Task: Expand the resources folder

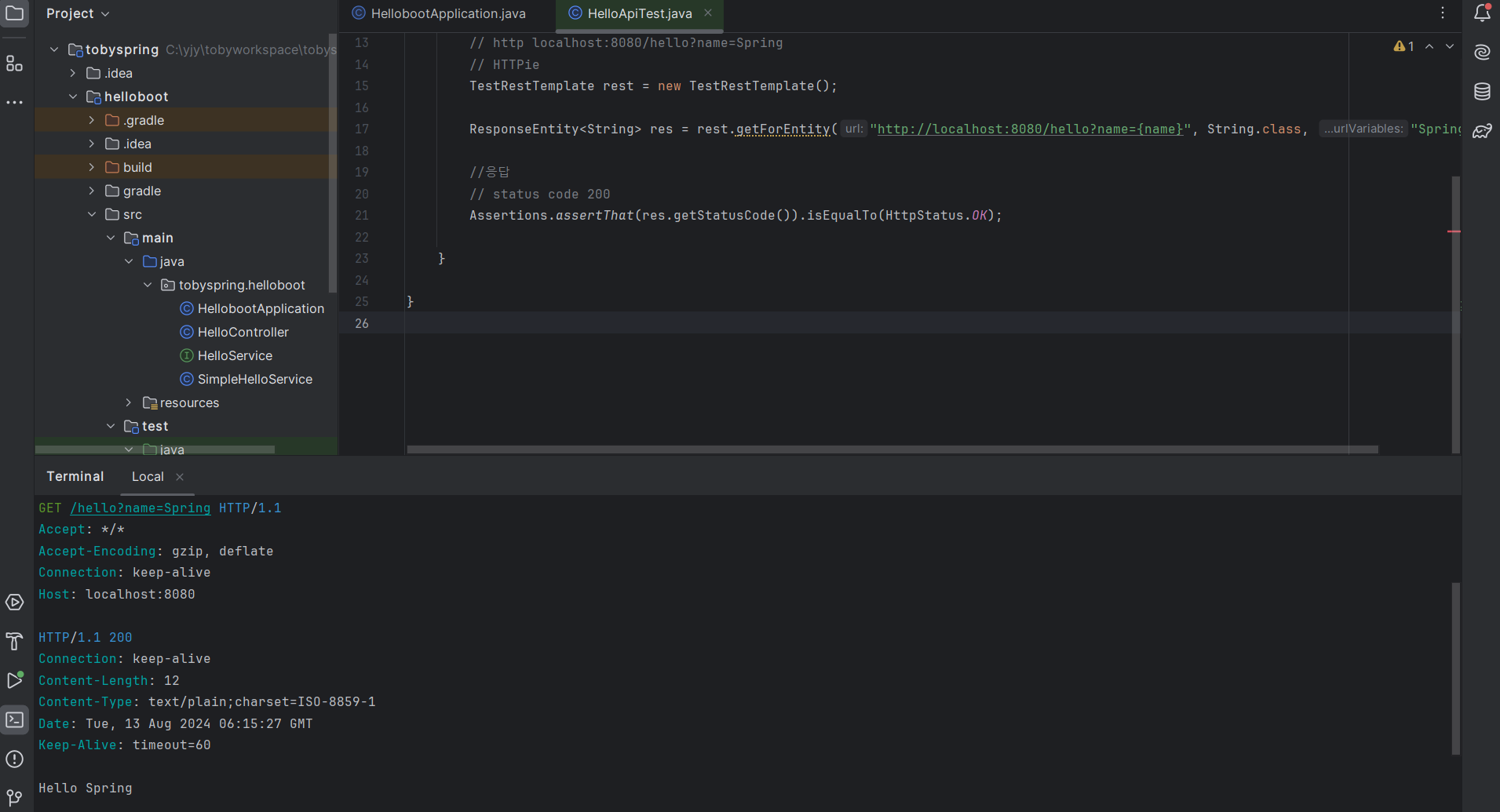Action: click(x=129, y=402)
